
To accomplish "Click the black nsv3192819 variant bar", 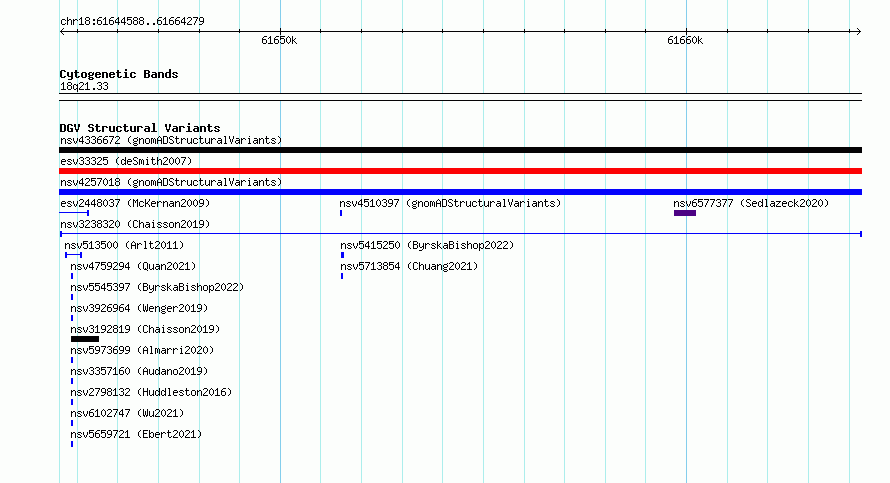I will (85, 339).
